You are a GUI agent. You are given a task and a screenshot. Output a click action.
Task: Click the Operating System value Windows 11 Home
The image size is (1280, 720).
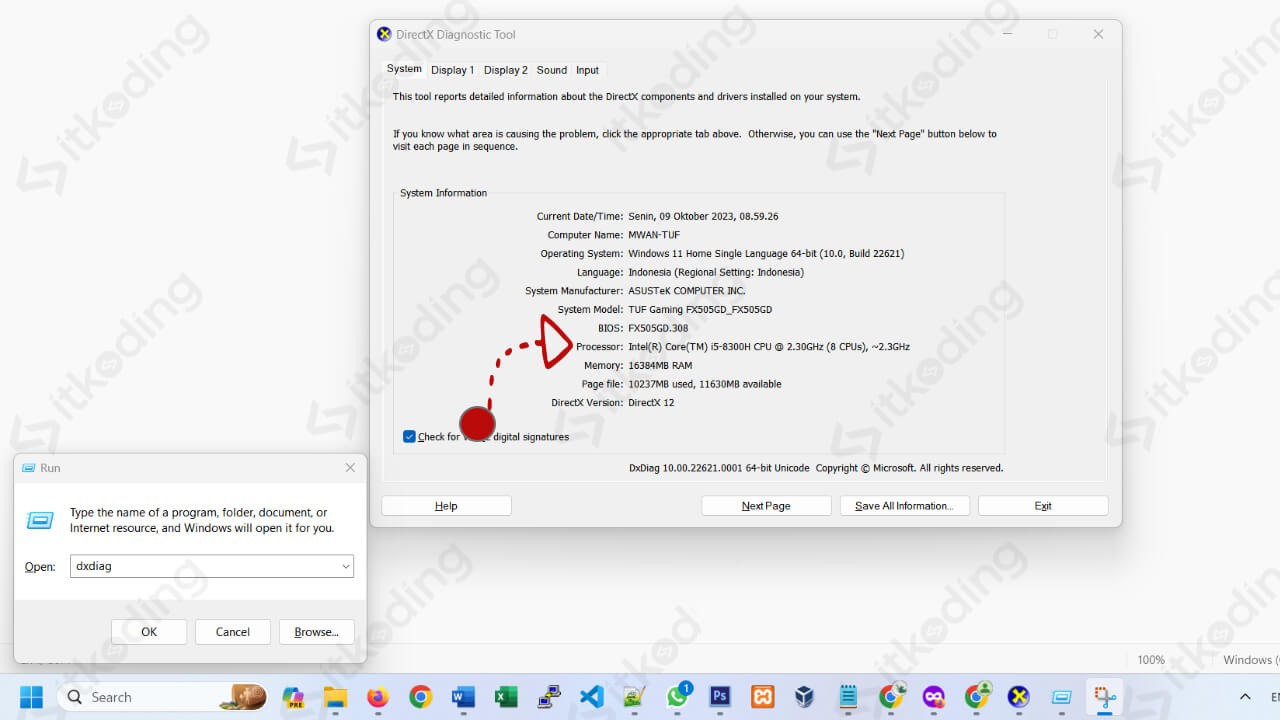(766, 254)
